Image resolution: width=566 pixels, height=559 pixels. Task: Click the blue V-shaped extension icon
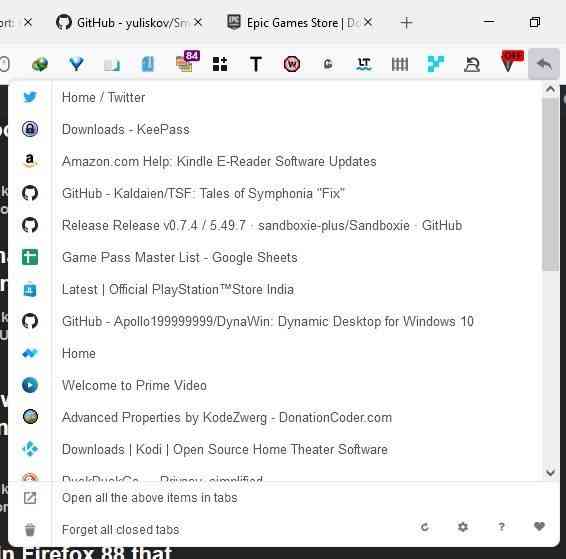[76, 64]
